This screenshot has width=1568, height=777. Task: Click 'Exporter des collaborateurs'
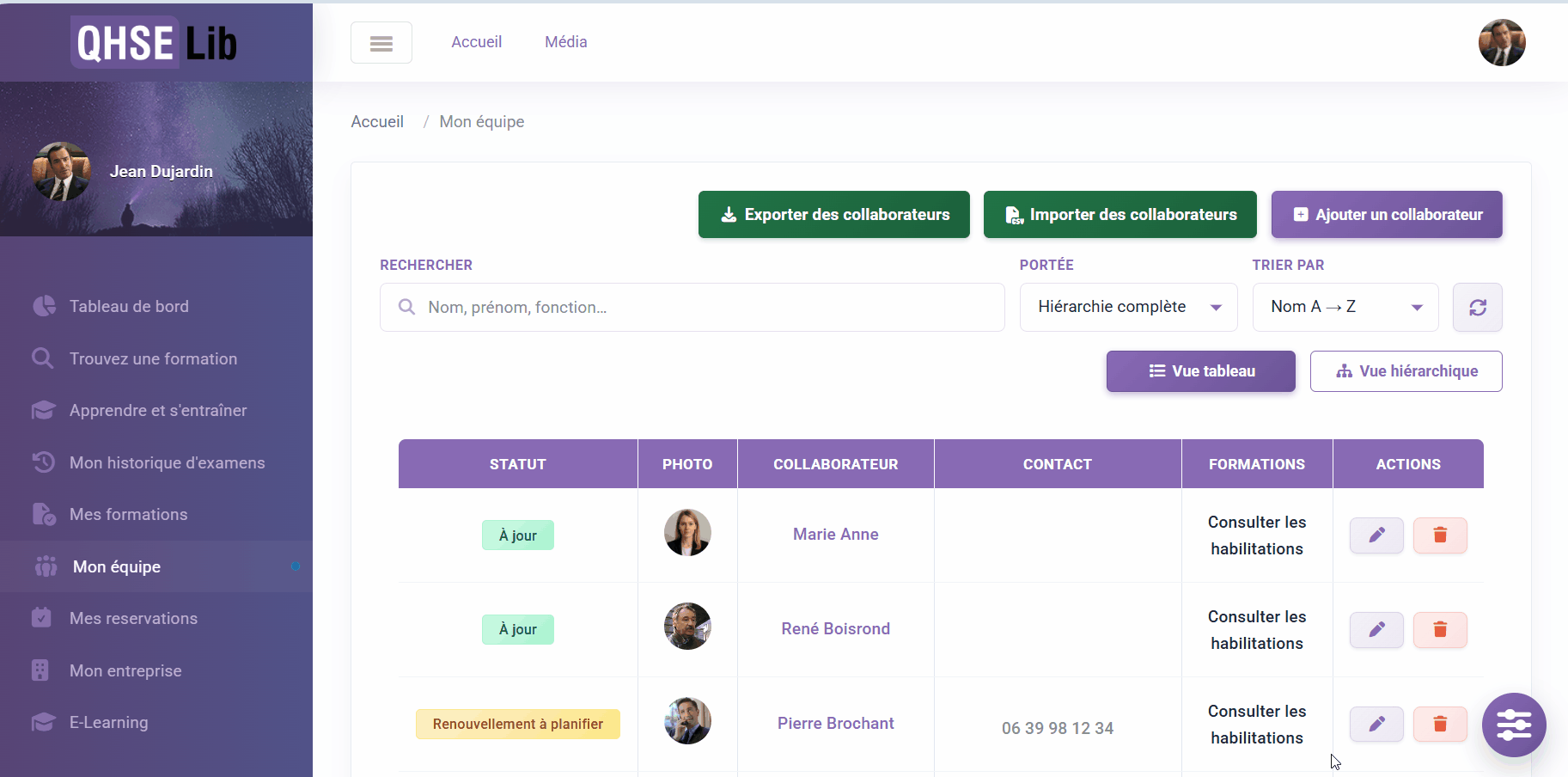click(833, 214)
